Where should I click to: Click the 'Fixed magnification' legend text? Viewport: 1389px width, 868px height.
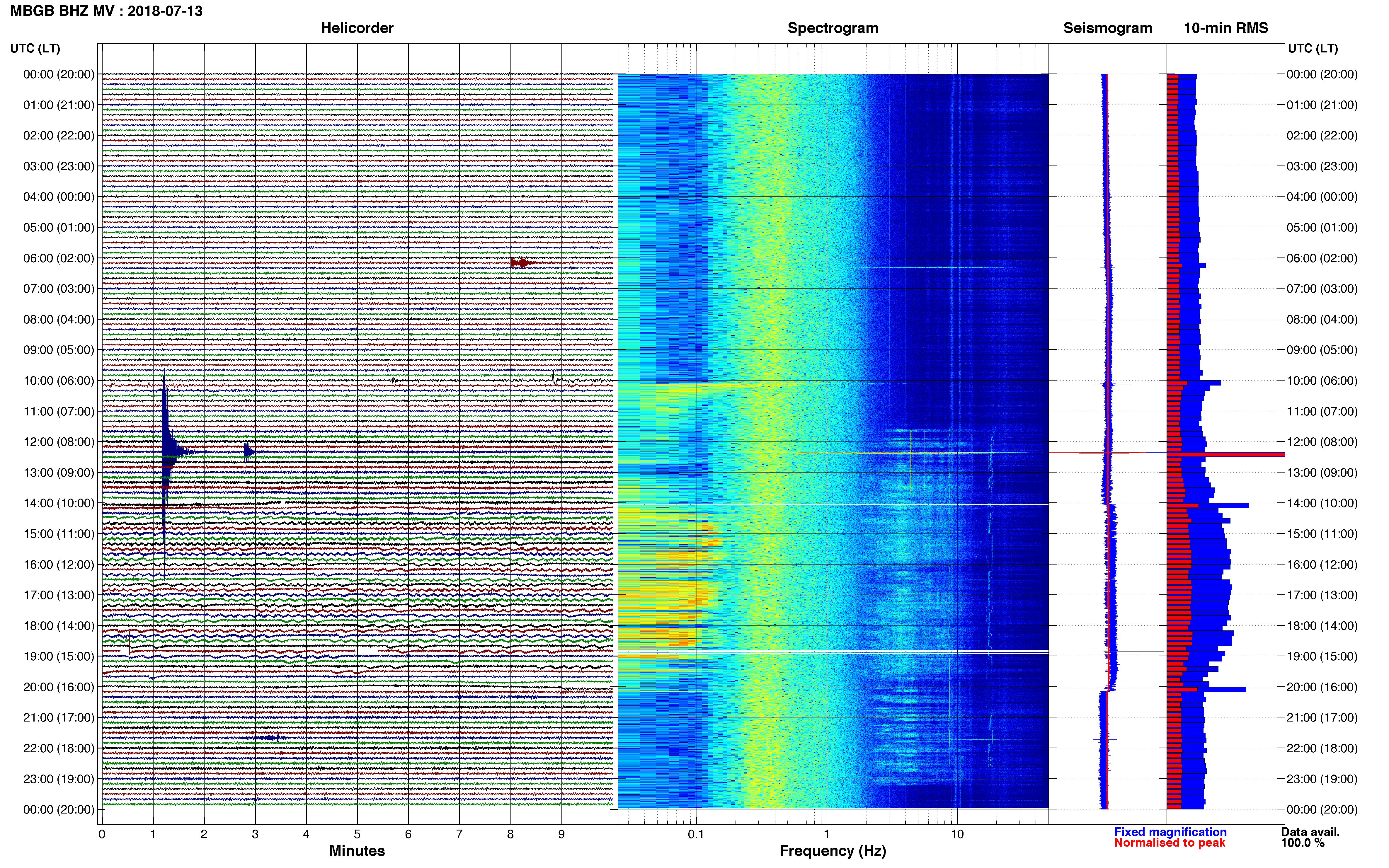tap(1170, 832)
